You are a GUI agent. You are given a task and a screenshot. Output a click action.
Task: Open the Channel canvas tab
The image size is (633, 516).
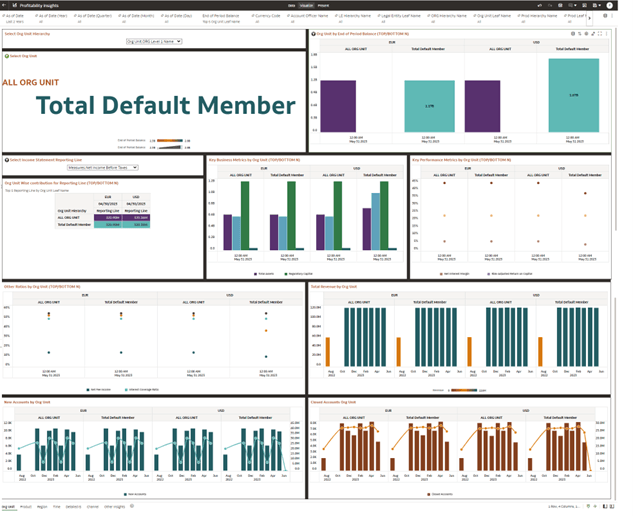coord(92,506)
